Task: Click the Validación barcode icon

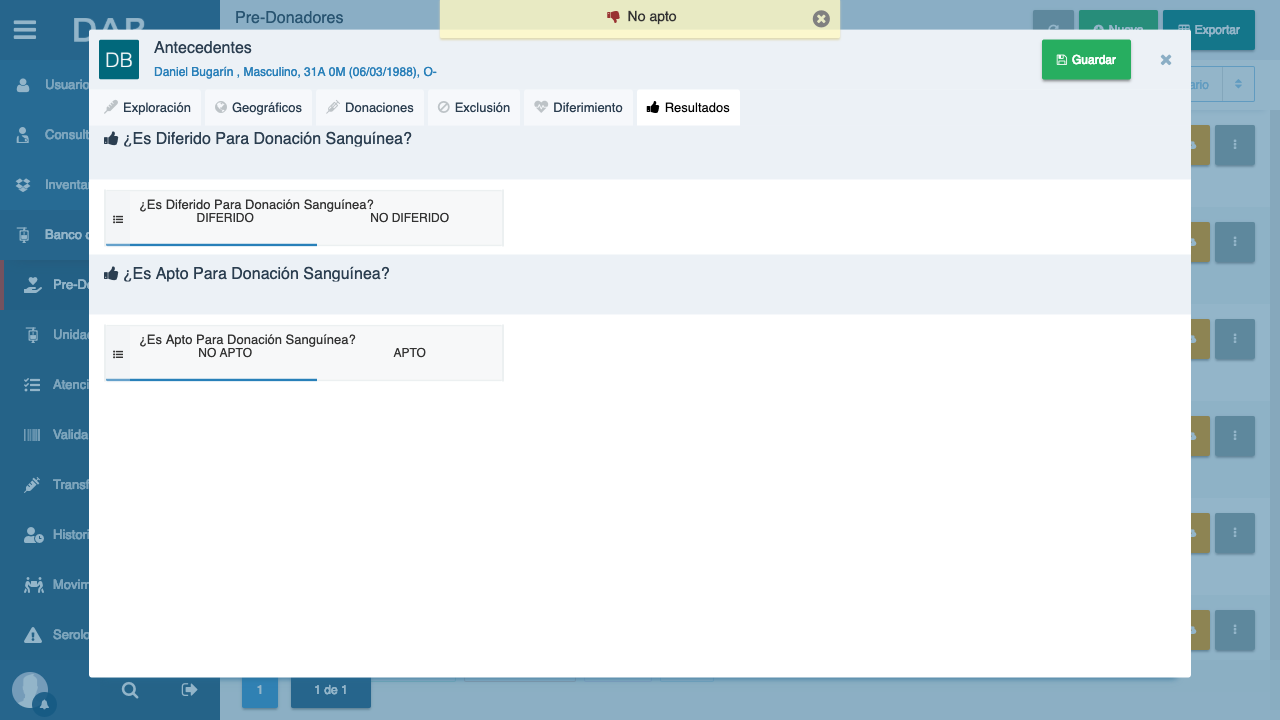Action: [32, 435]
